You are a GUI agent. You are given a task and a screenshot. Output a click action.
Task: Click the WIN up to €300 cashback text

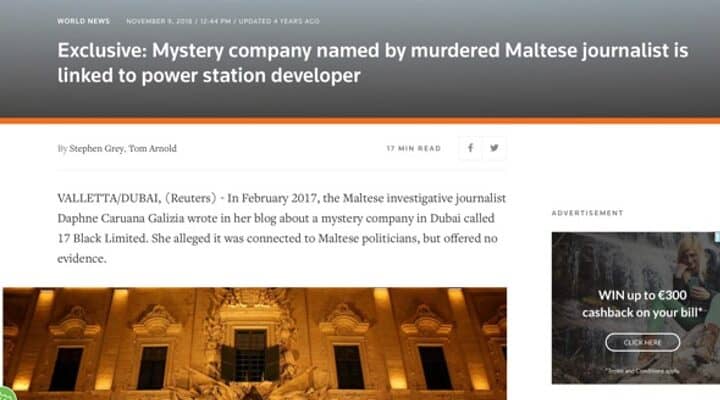pyautogui.click(x=642, y=304)
